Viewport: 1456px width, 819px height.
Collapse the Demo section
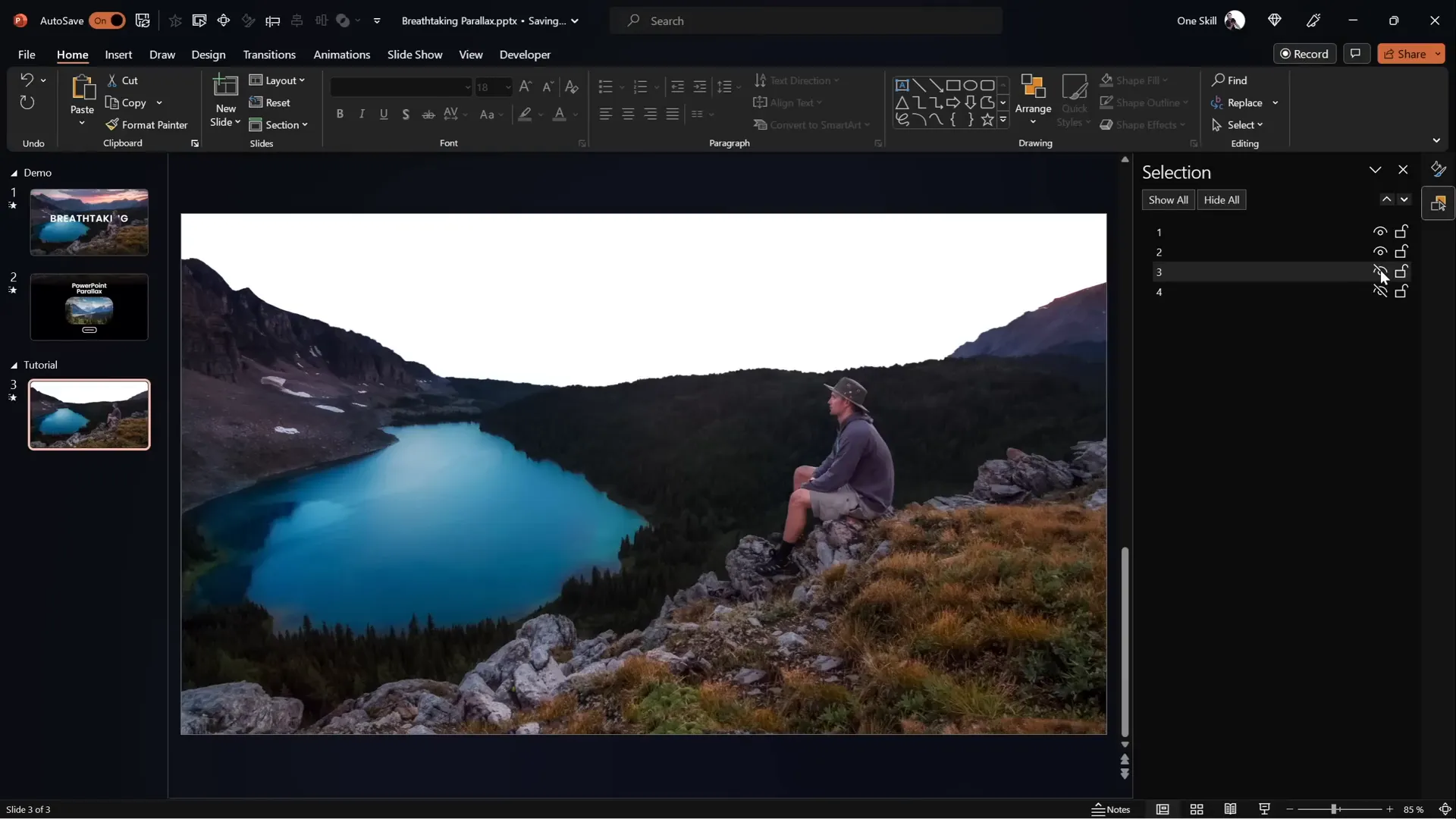tap(12, 173)
